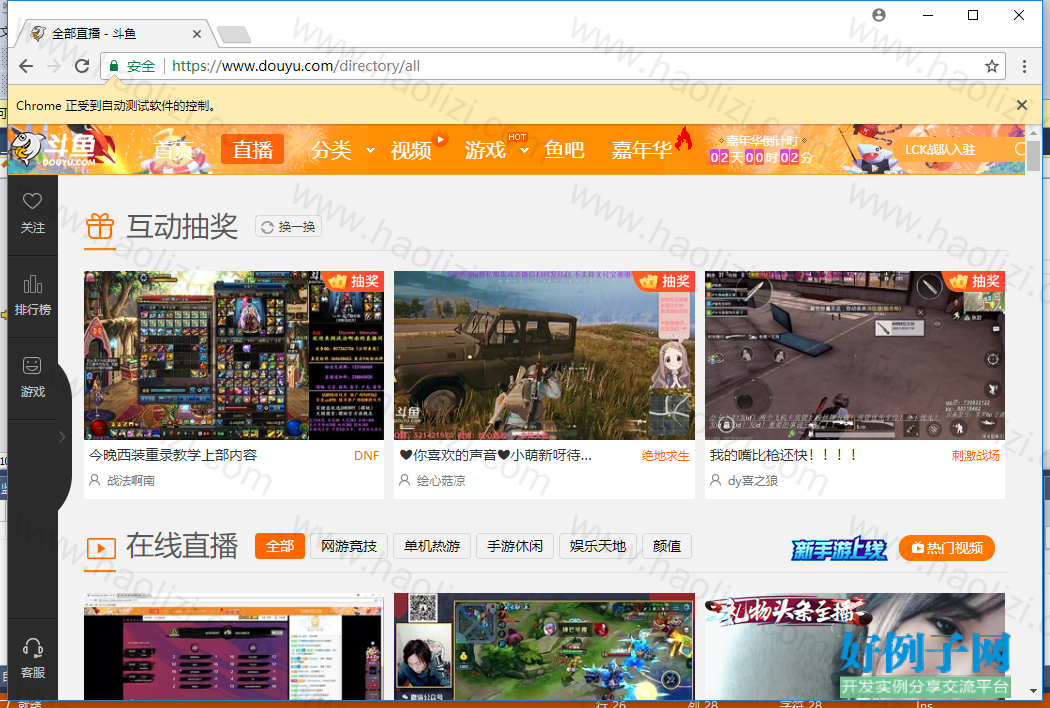Select the 颜值 filter tab
Image resolution: width=1050 pixels, height=708 pixels.
(666, 546)
